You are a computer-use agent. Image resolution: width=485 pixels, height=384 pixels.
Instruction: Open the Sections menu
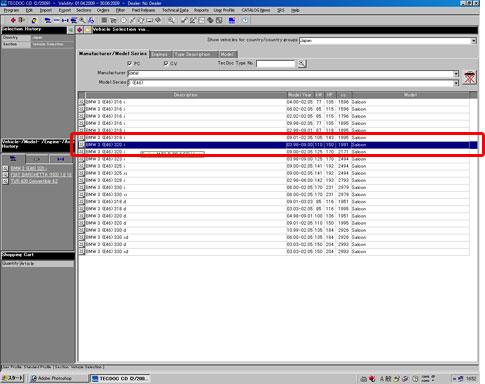click(83, 10)
